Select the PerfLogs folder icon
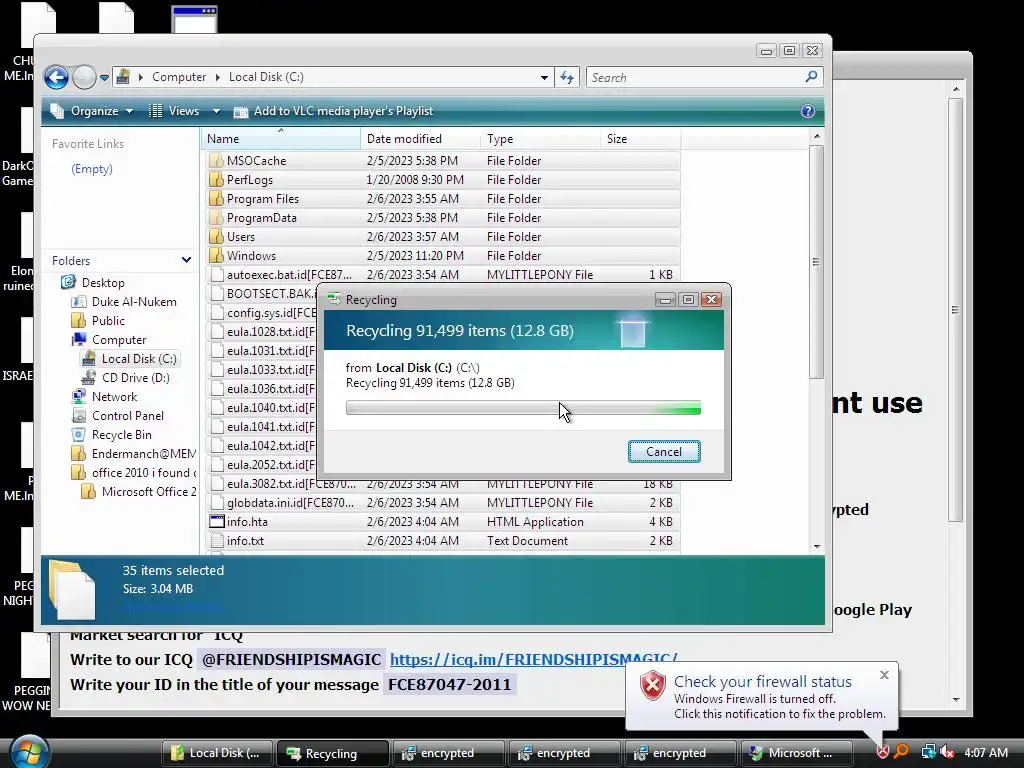The image size is (1024, 768). click(x=216, y=179)
